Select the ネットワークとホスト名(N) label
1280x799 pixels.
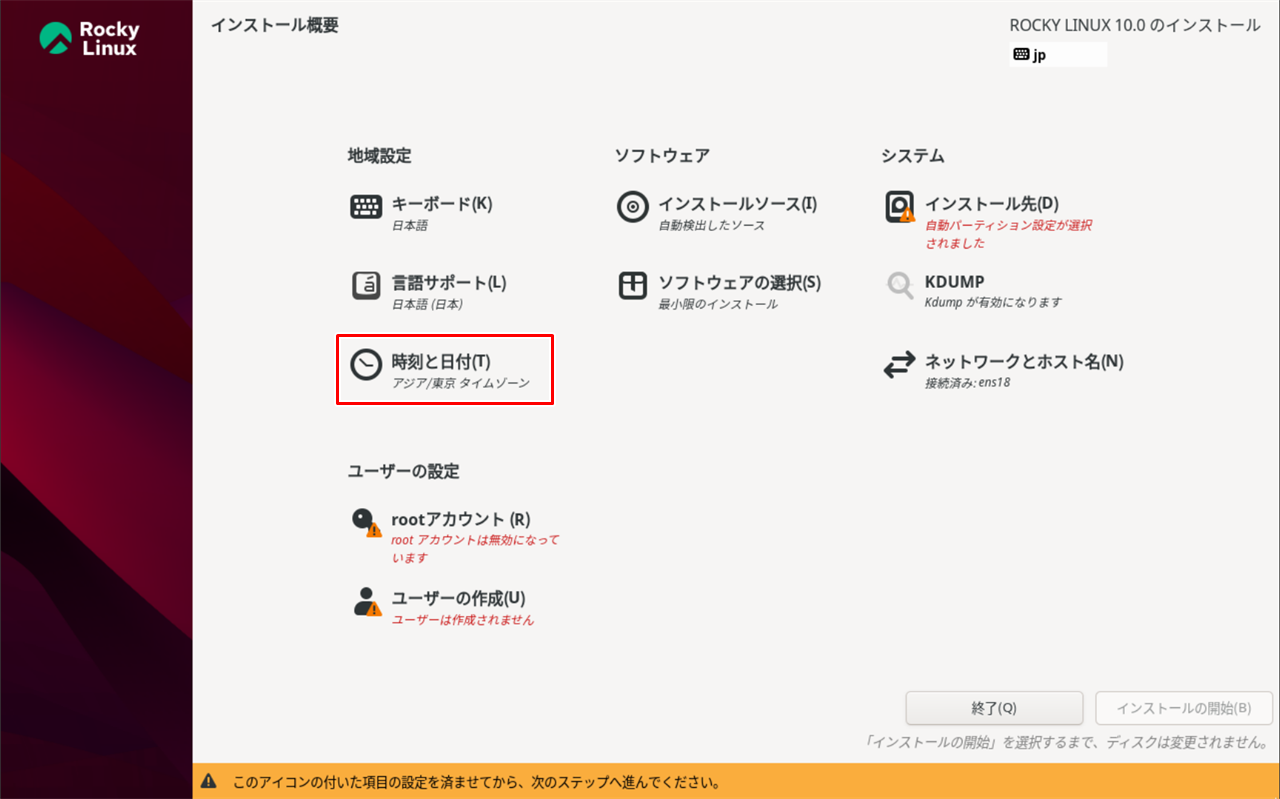point(1023,362)
